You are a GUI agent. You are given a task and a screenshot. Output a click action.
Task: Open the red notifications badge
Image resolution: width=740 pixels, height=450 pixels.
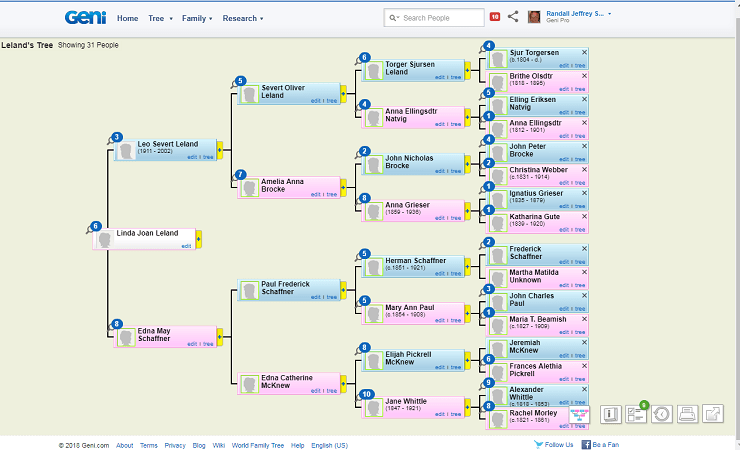tap(495, 17)
